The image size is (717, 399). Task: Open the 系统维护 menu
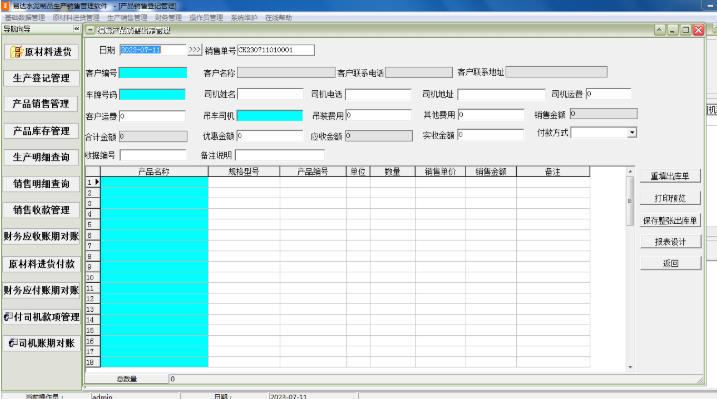tap(244, 17)
